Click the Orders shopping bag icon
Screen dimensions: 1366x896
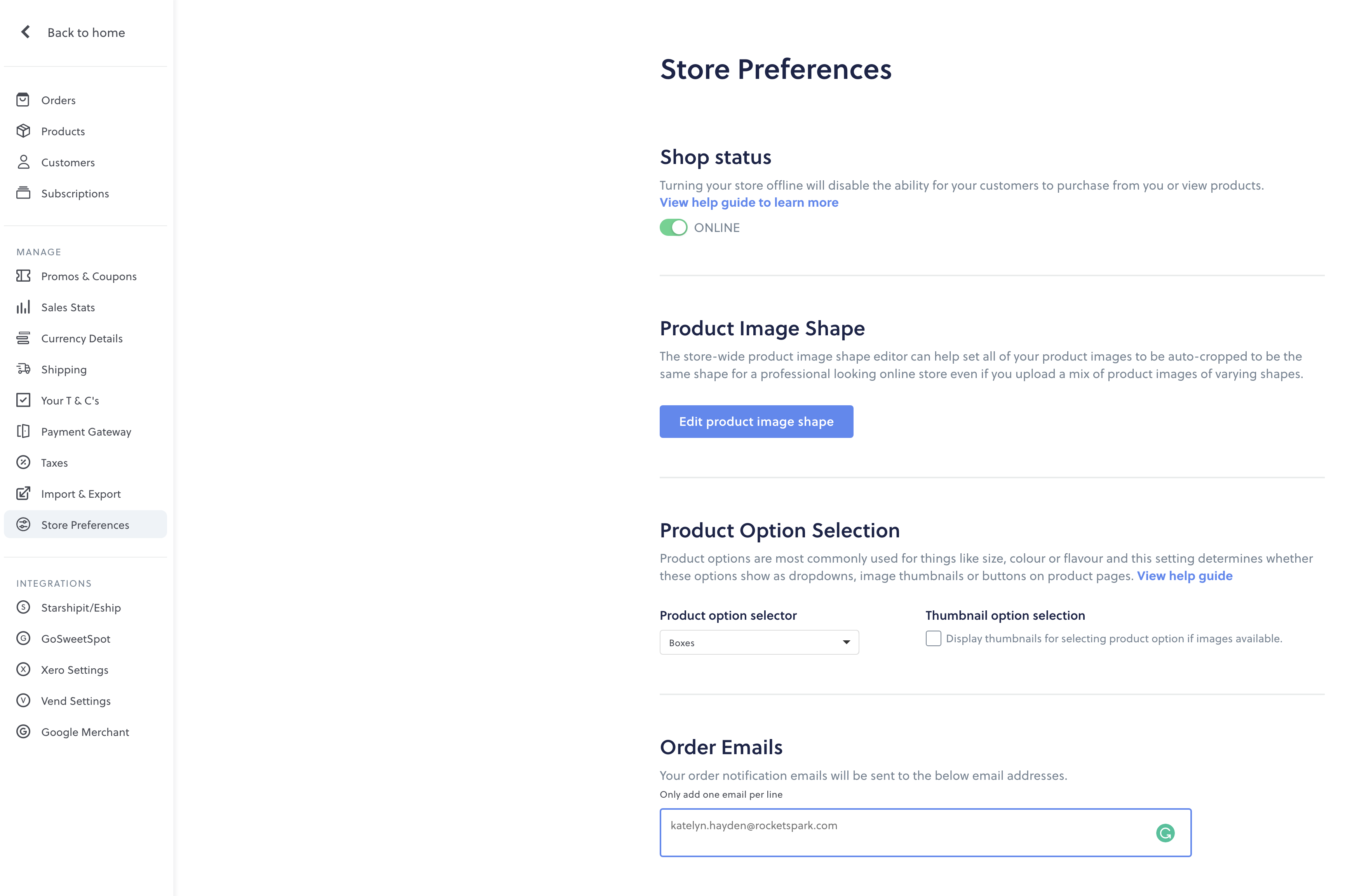(23, 100)
